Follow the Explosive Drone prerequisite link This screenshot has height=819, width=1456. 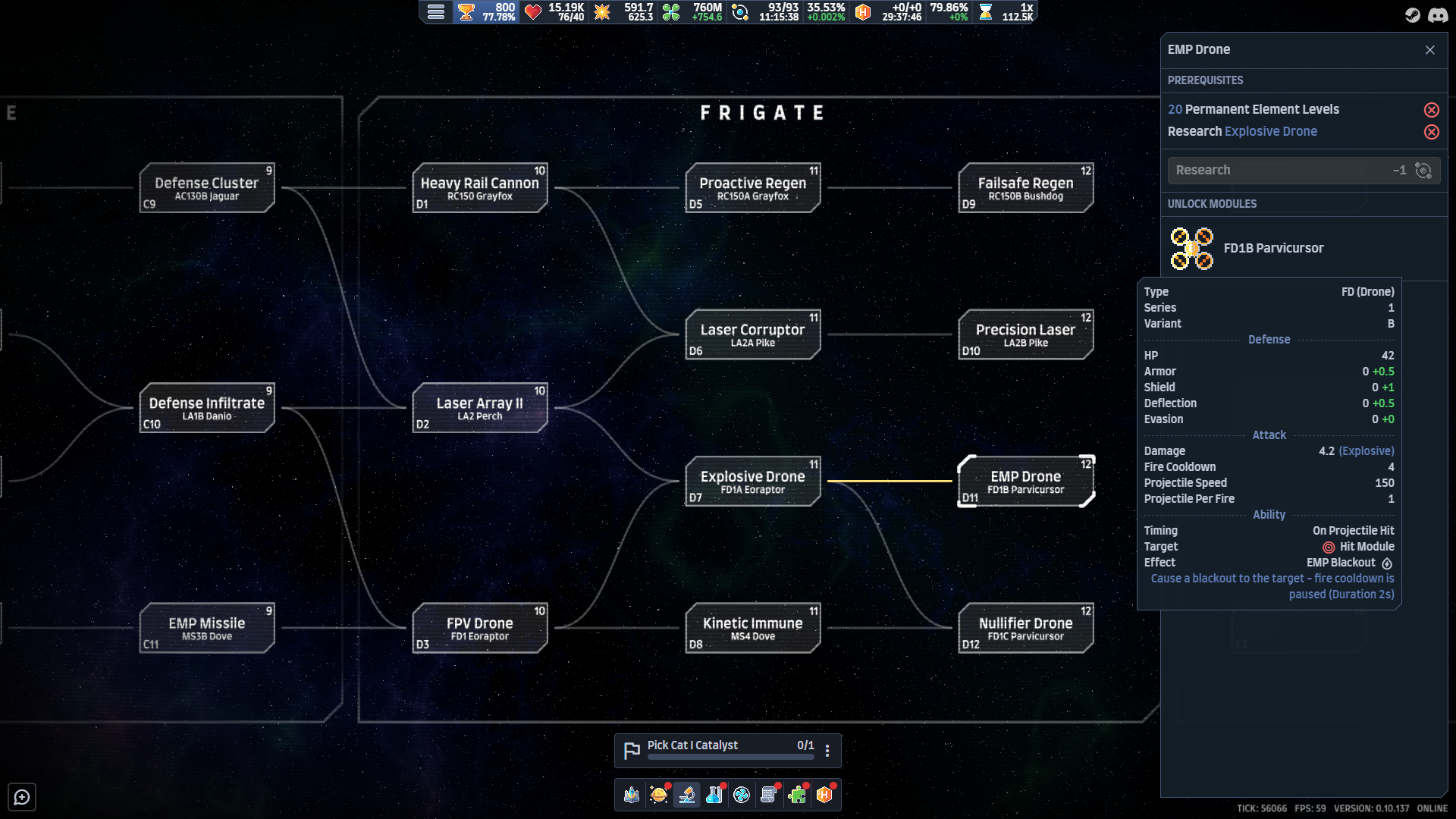tap(1271, 131)
